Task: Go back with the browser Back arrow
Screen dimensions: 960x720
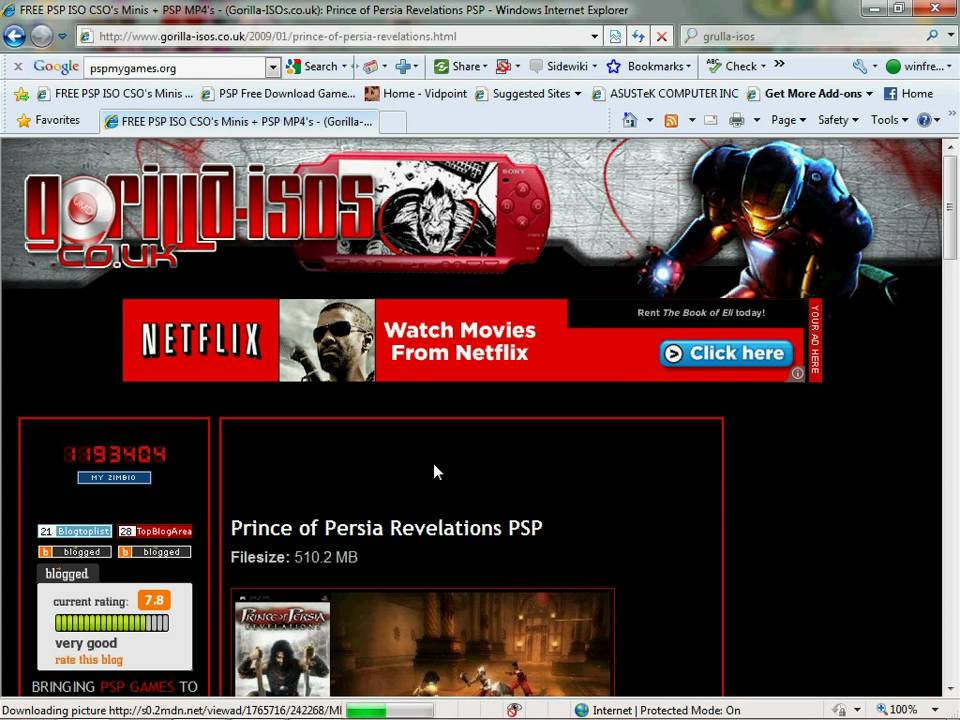Action: coord(14,36)
